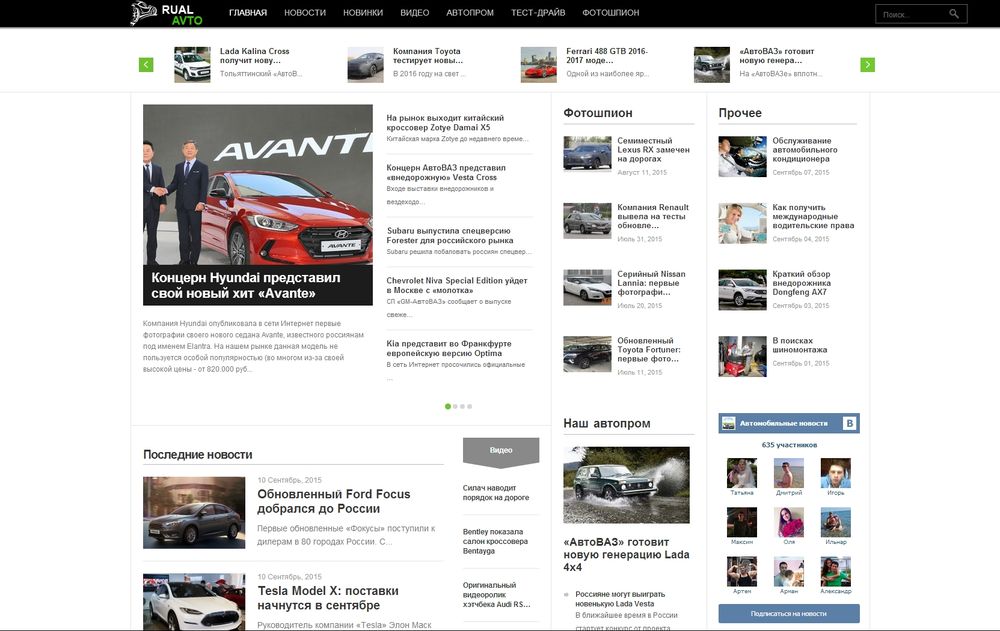This screenshot has width=1000, height=631.
Task: Click Оля's avatar in VK widget
Action: pyautogui.click(x=789, y=523)
